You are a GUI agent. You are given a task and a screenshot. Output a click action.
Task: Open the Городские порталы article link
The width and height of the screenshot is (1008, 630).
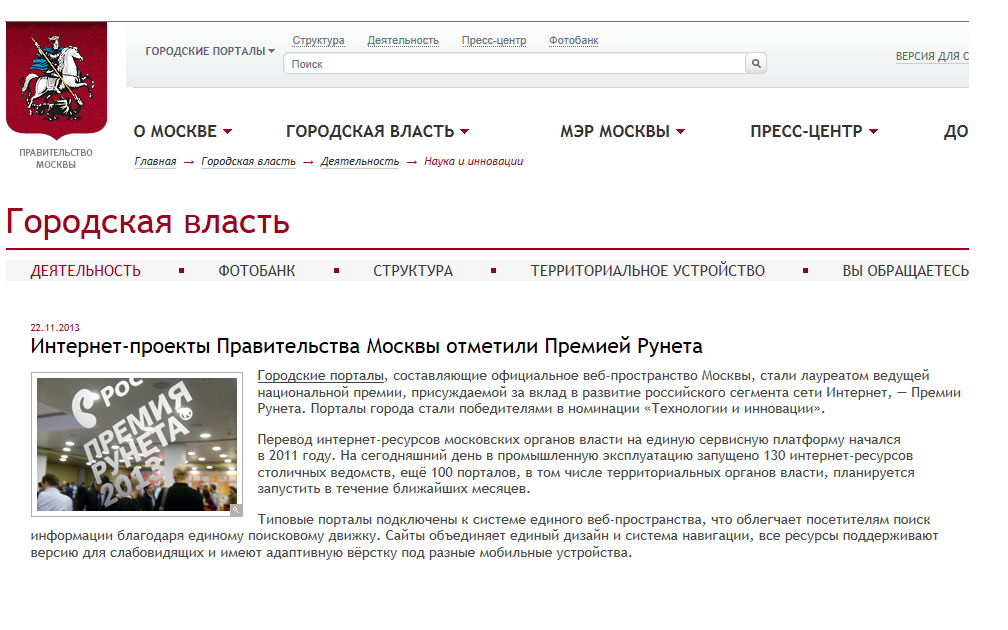[x=321, y=375]
